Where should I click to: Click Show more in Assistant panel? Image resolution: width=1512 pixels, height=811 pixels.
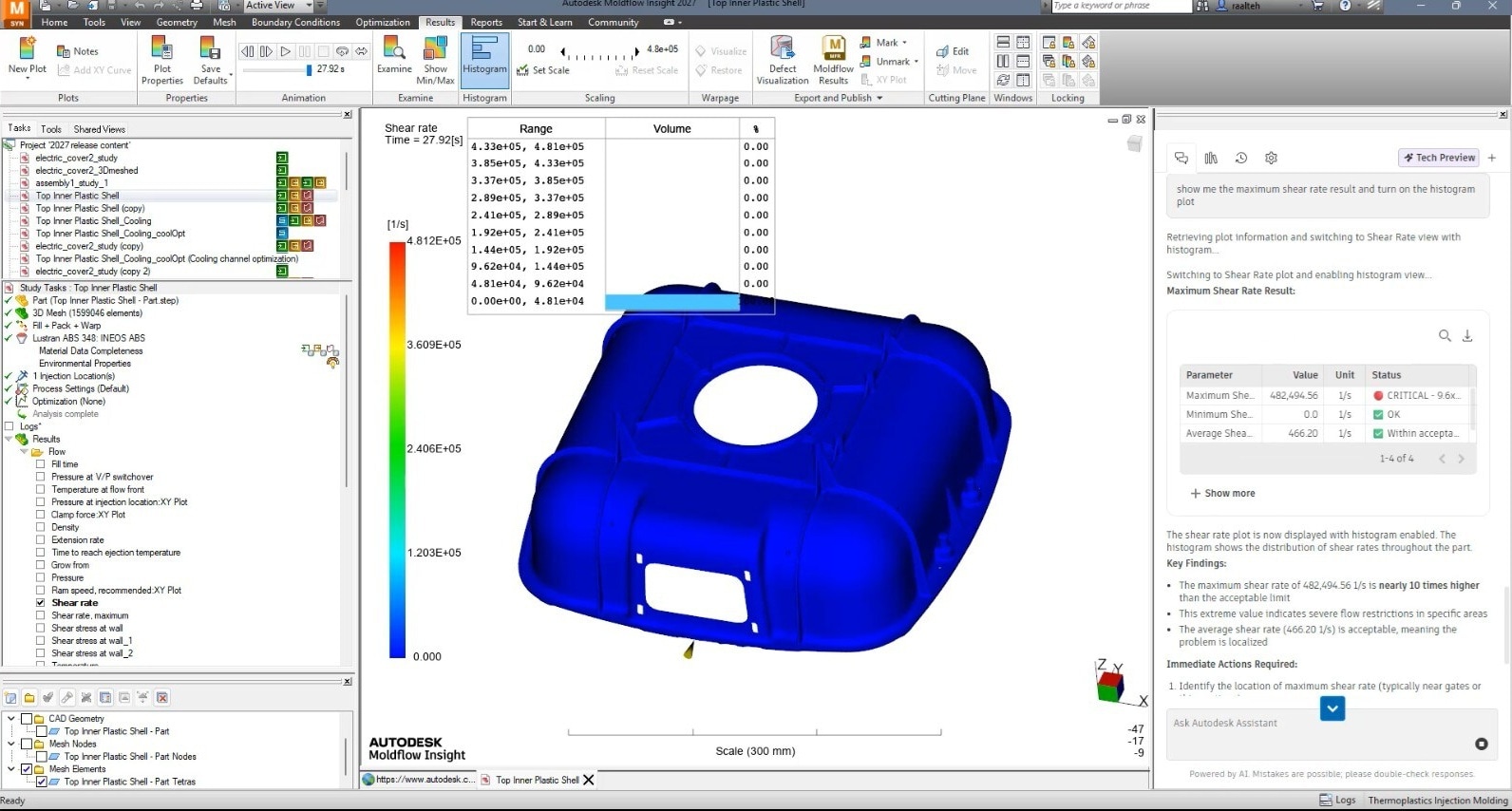(1222, 493)
